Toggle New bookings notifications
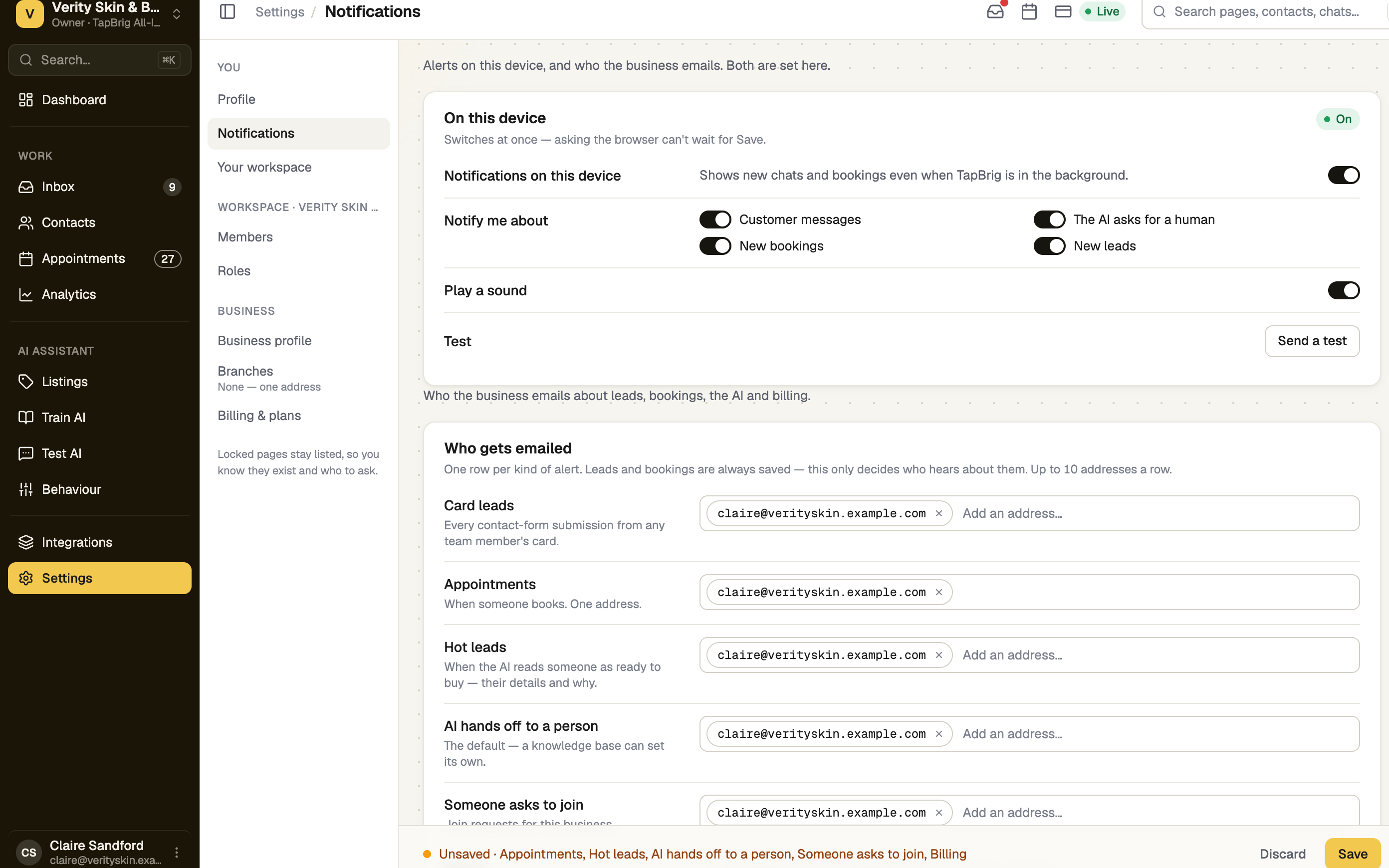 (x=714, y=246)
